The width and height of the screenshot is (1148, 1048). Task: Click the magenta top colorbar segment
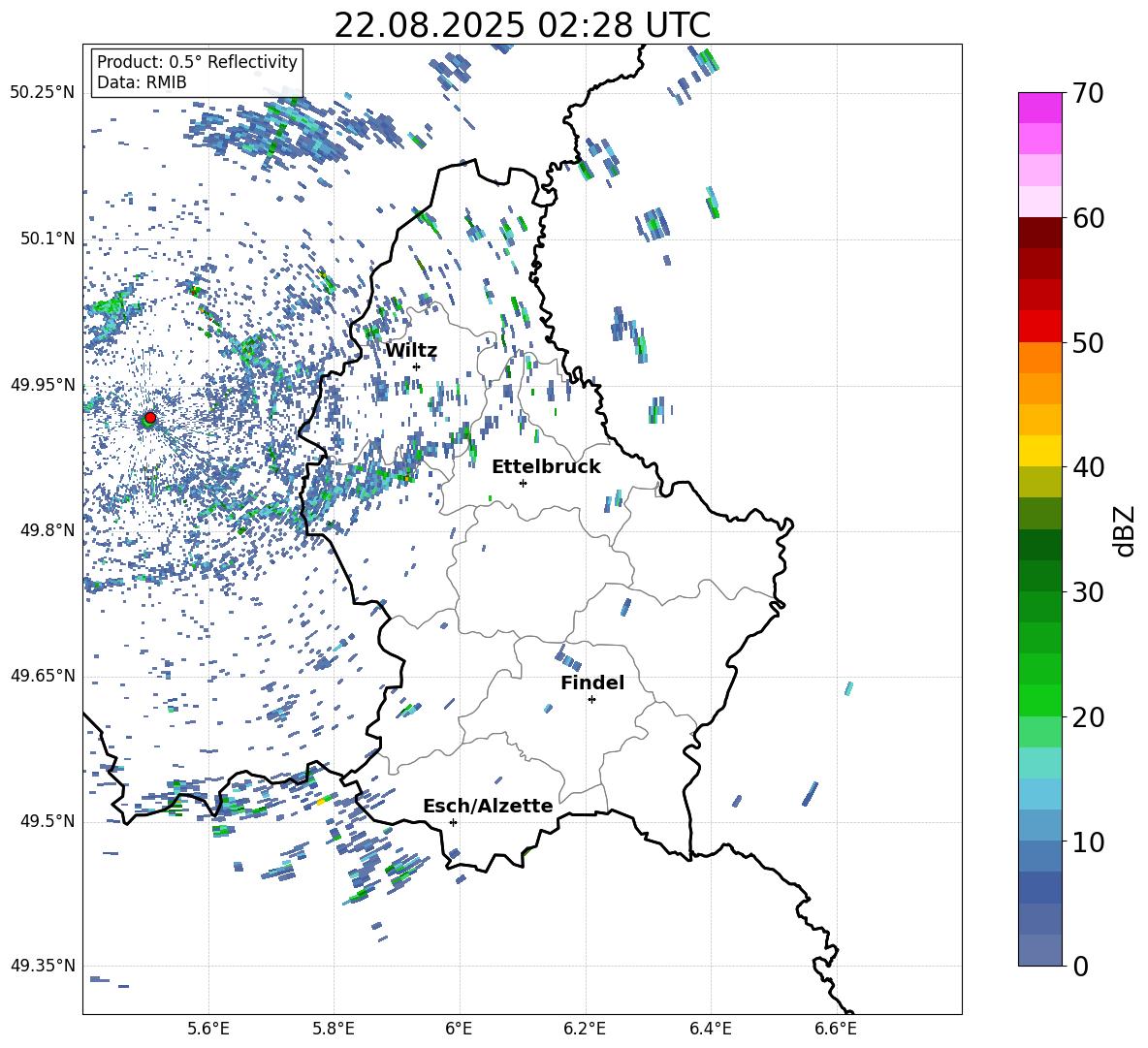(1039, 108)
